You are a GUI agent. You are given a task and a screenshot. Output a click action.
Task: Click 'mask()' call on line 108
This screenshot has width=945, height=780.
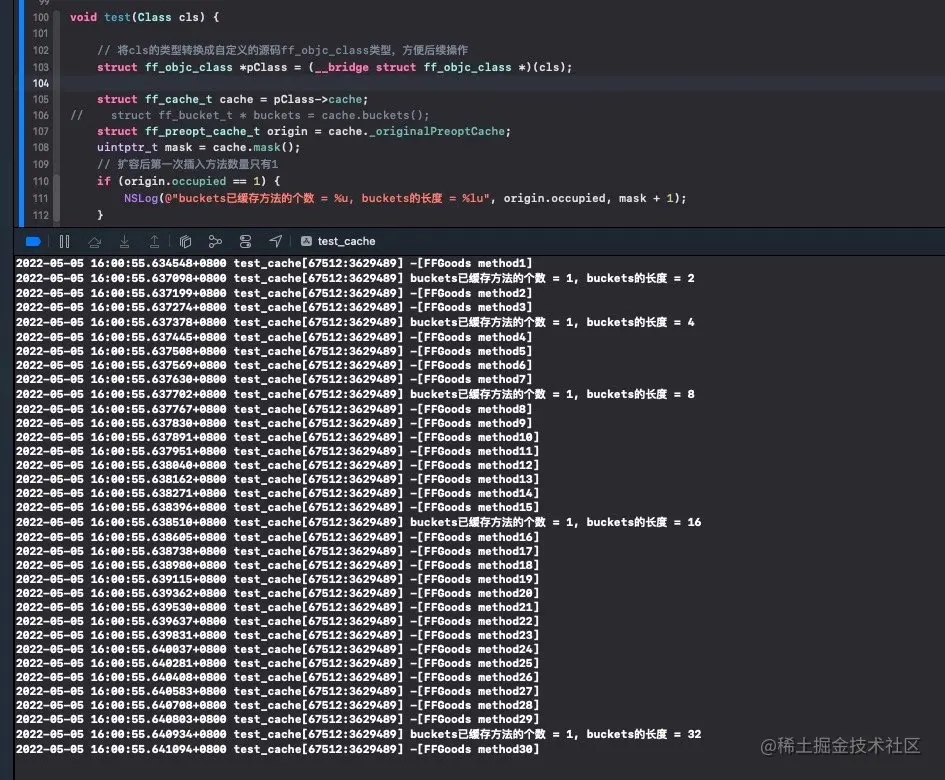(x=276, y=148)
